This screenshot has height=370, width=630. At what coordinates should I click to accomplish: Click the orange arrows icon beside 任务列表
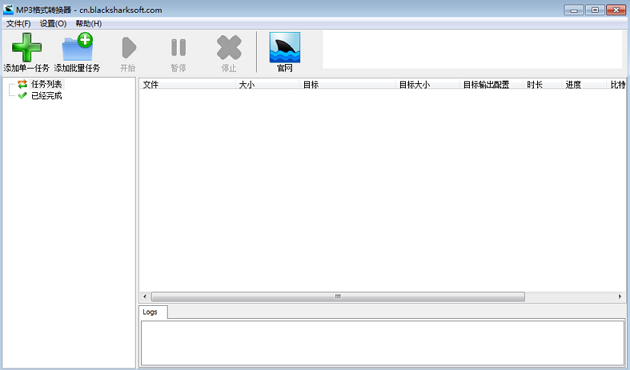tap(22, 84)
